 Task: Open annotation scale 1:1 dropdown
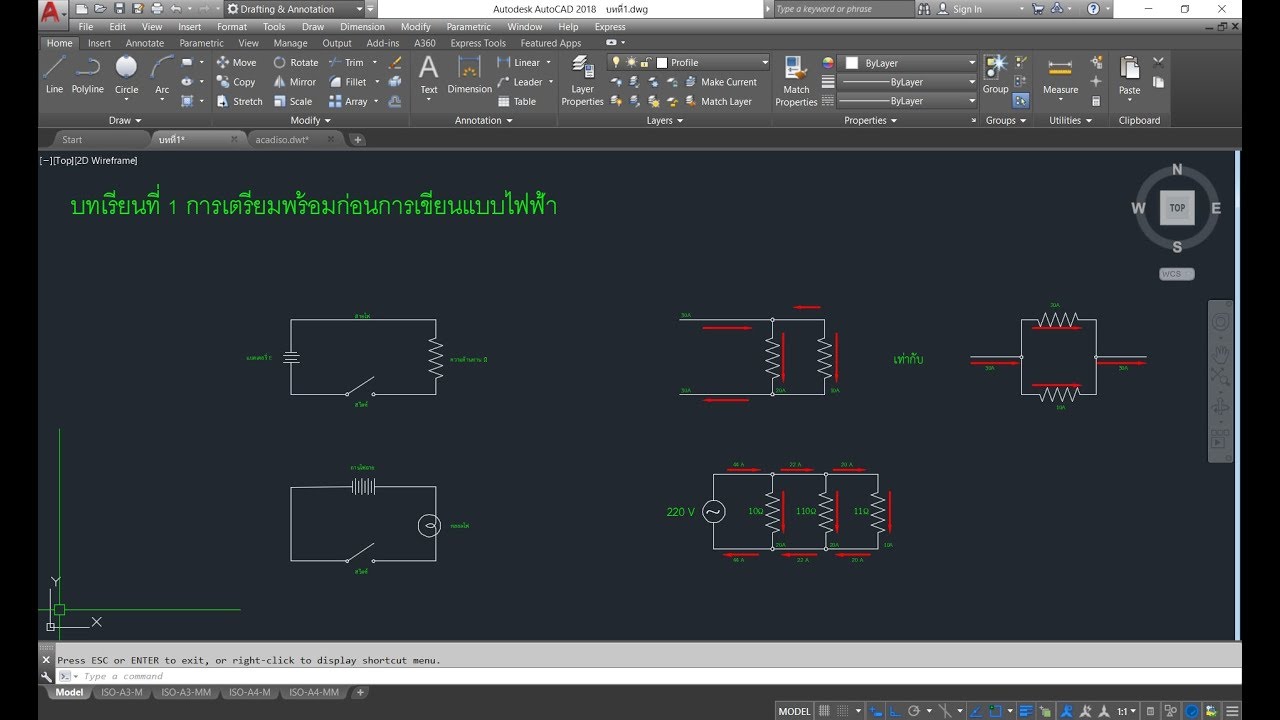(1126, 711)
